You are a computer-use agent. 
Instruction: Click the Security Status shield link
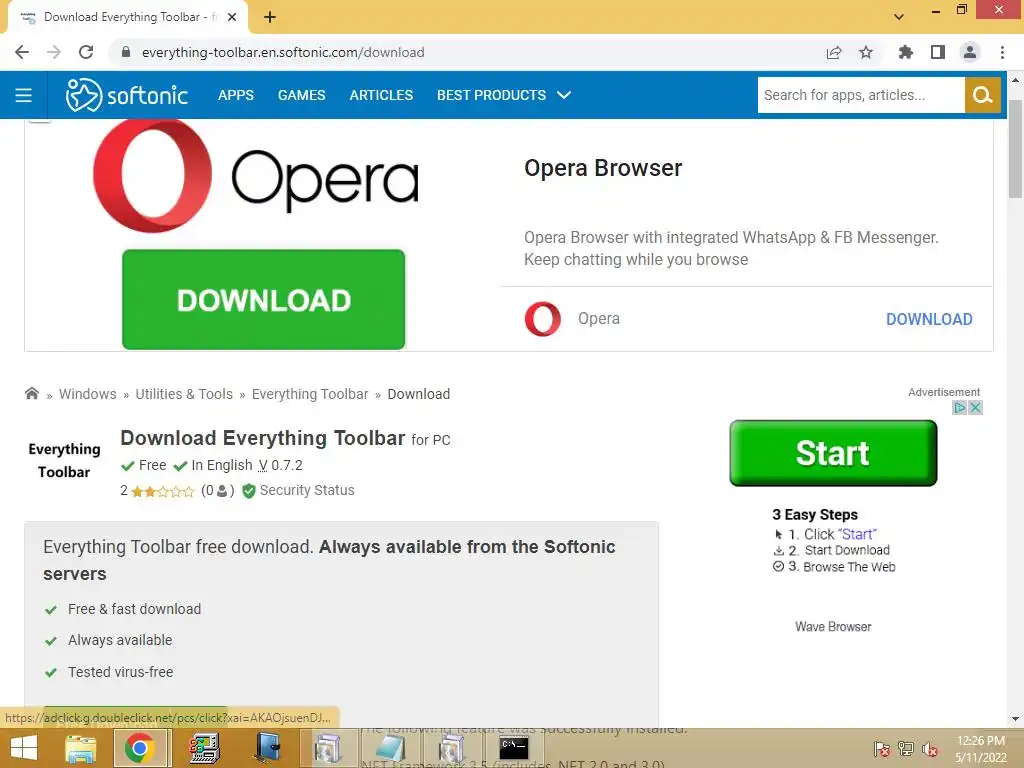pos(298,490)
